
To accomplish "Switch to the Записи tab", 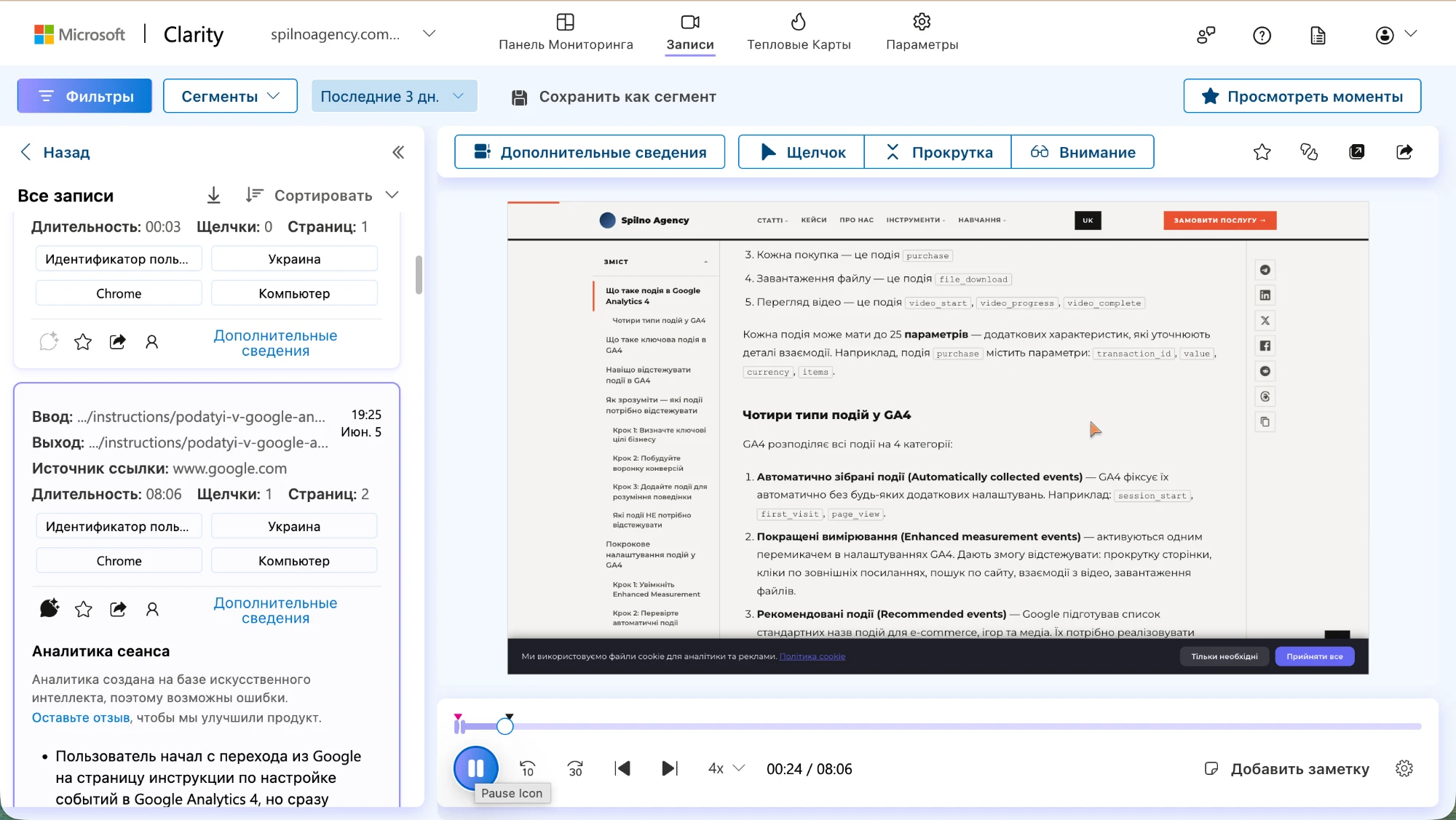I will point(690,33).
